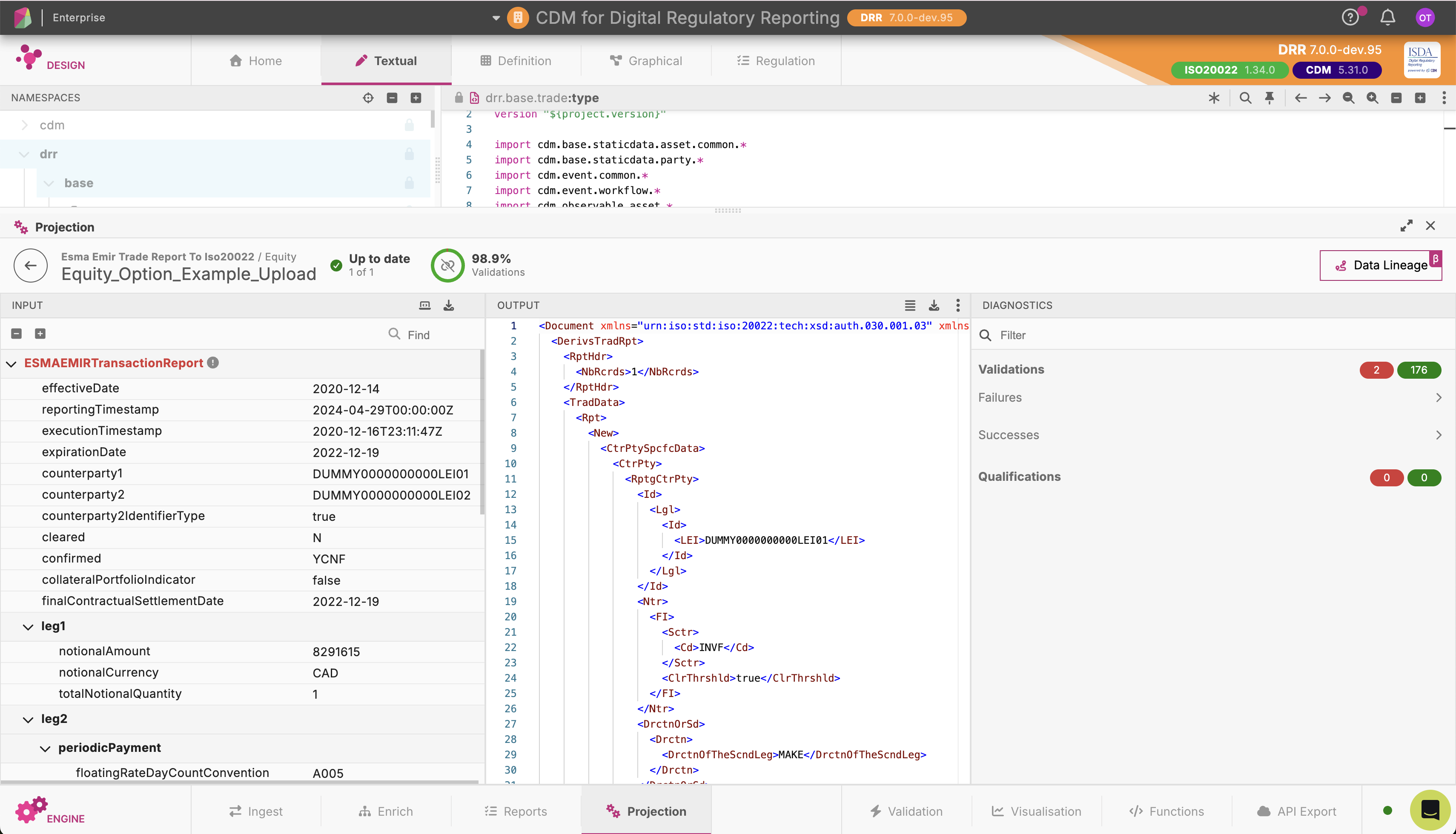
Task: Expand the Failures list
Action: [1438, 397]
